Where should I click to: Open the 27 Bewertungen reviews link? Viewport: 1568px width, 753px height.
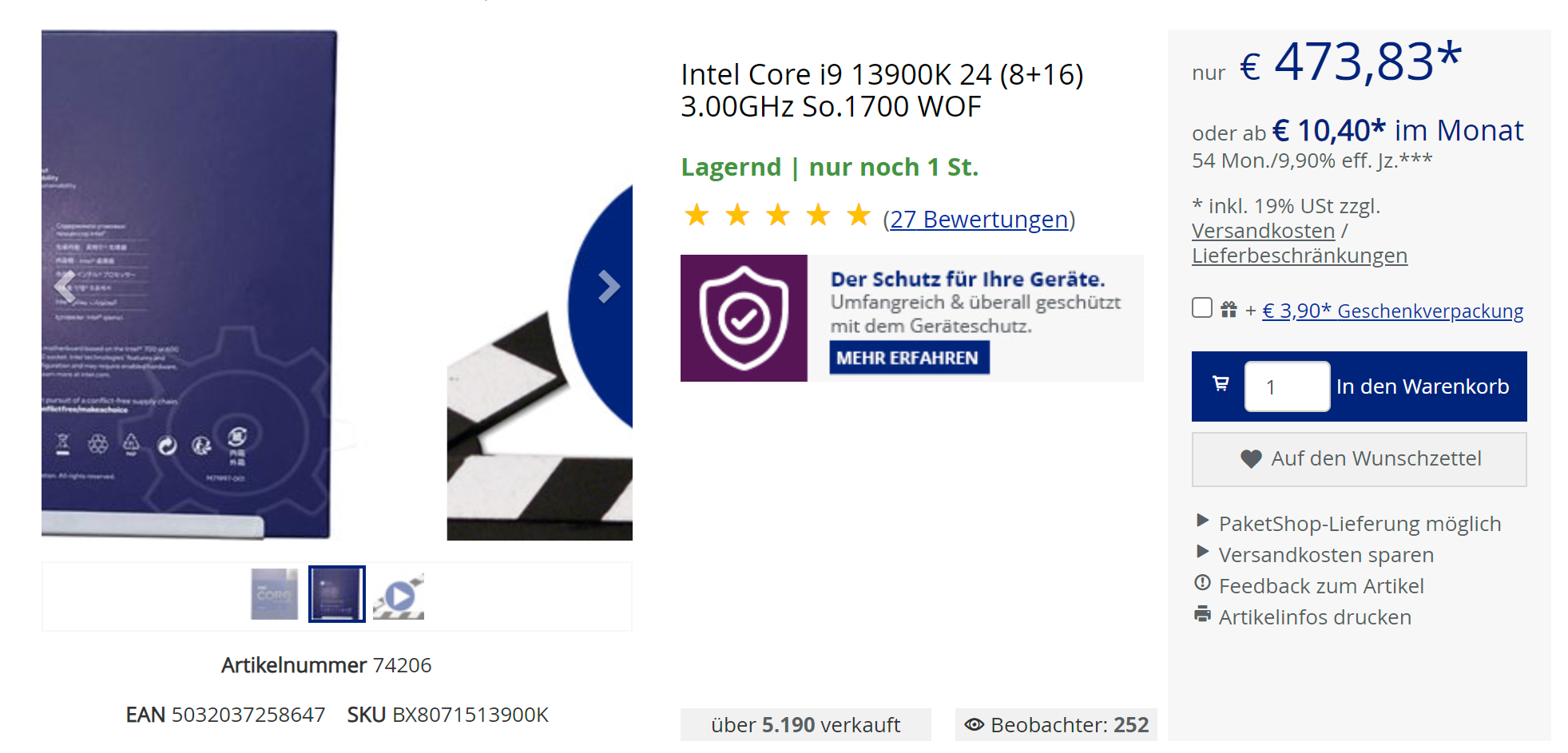click(979, 219)
